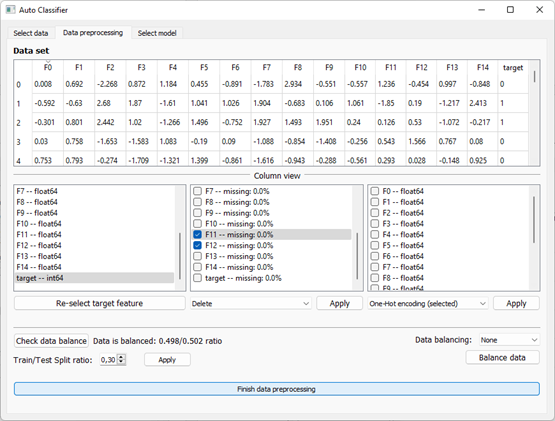Click the F0 column header

pos(48,67)
